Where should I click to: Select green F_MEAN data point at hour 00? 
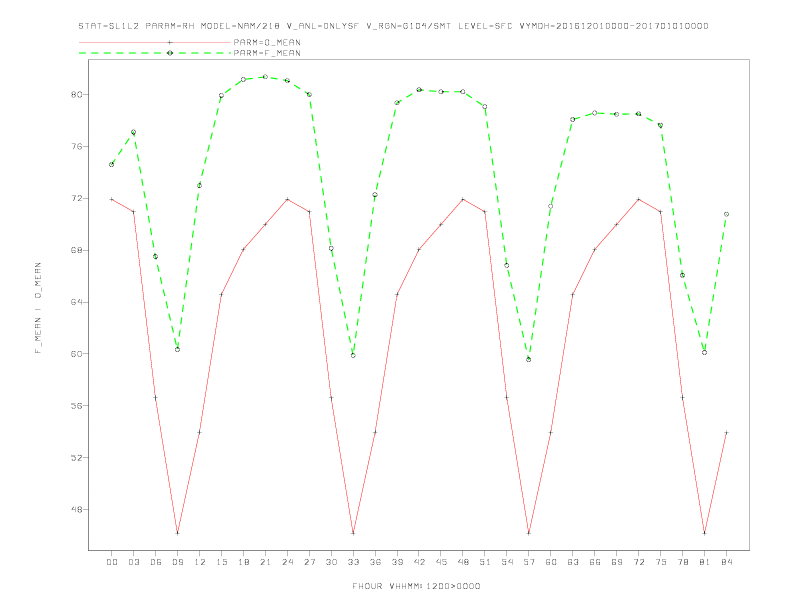click(x=112, y=165)
